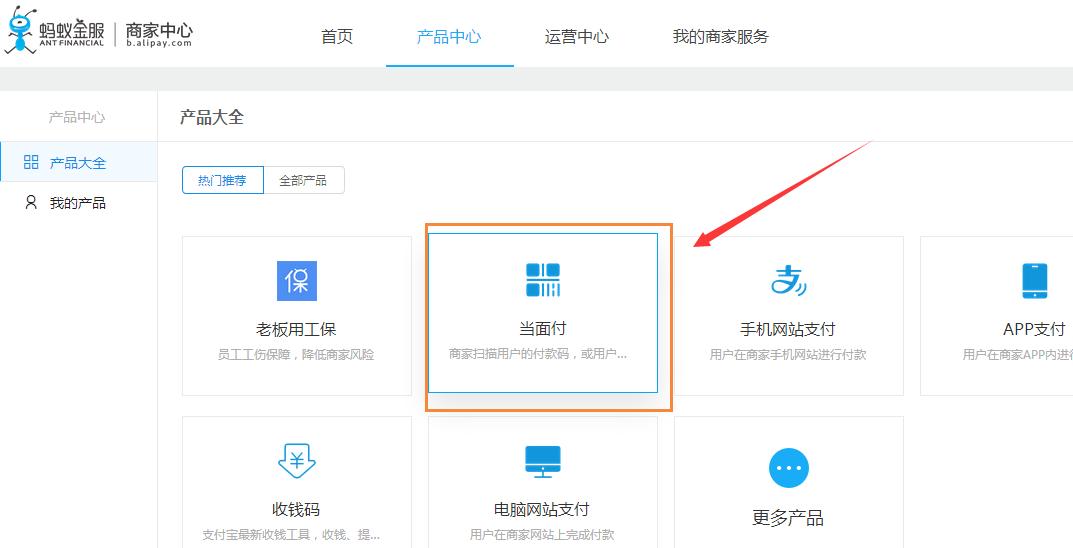
Task: Open the 运营中心 tab
Action: [x=576, y=37]
